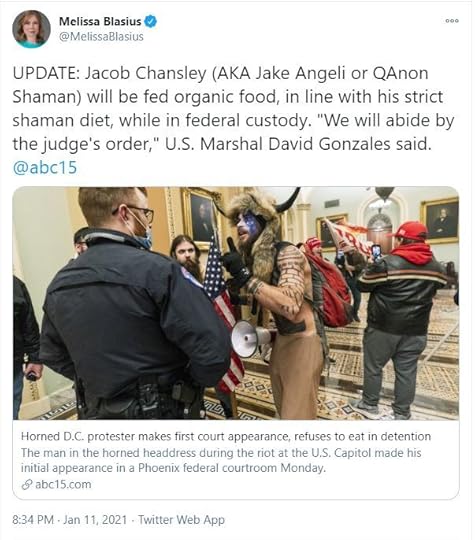Open the tweet's three-dot more options menu
The width and height of the screenshot is (475, 540).
[452, 21]
